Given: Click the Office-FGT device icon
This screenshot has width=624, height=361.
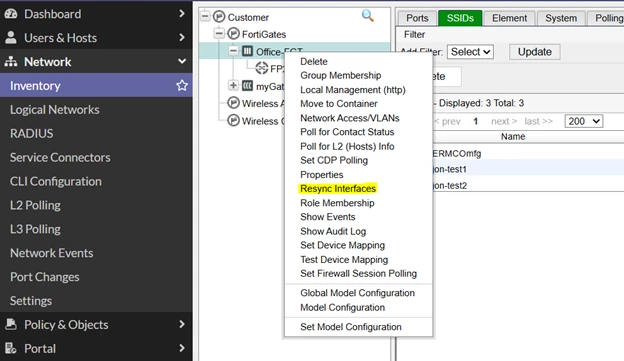Looking at the screenshot, I should (247, 51).
